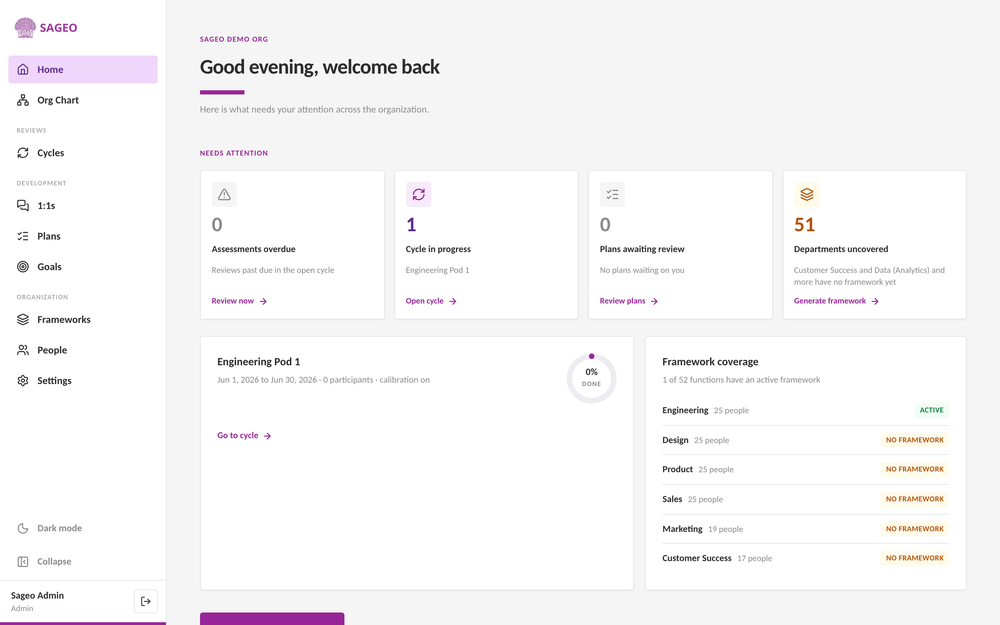Click the Engineering Pod 1 card title
Viewport: 1000px width, 625px height.
click(x=258, y=362)
